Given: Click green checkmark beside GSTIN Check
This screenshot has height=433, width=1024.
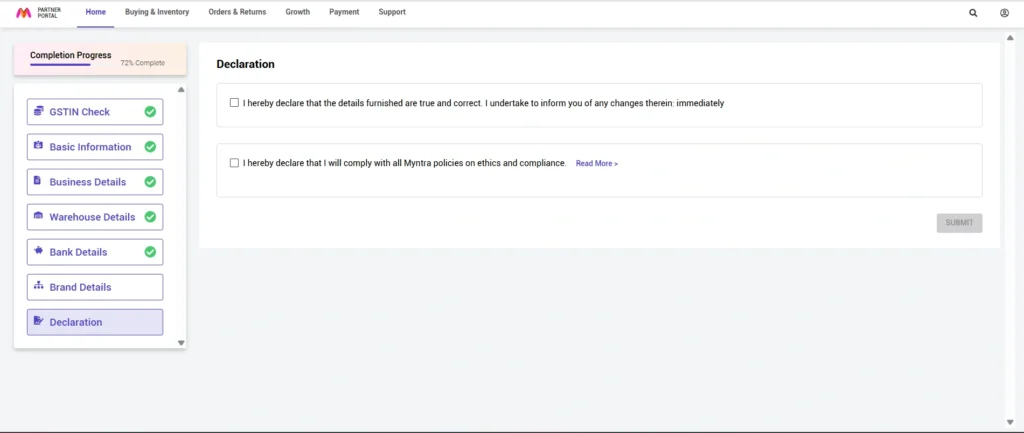Looking at the screenshot, I should [150, 112].
